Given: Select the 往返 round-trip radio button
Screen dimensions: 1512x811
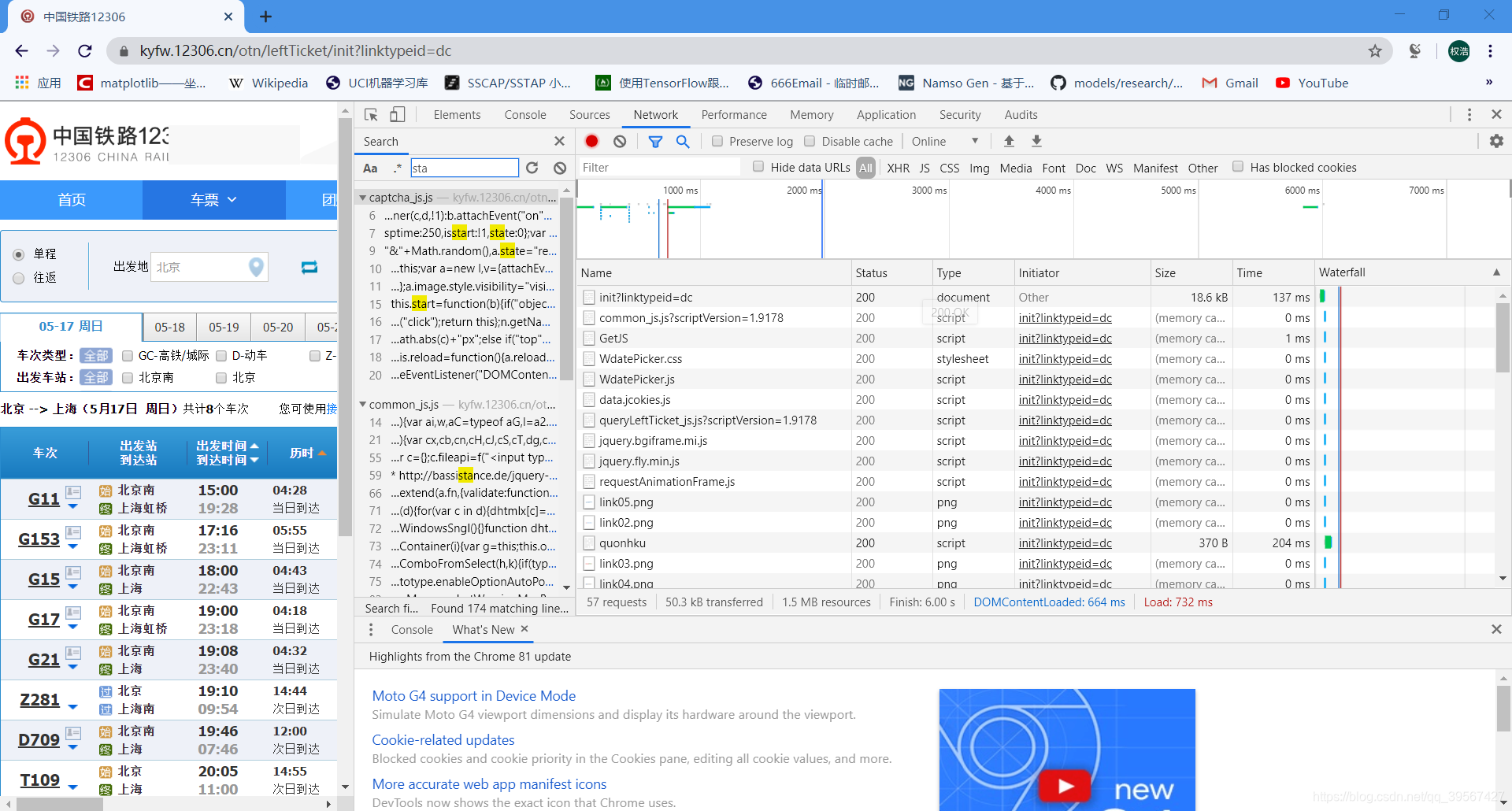Looking at the screenshot, I should coord(19,278).
